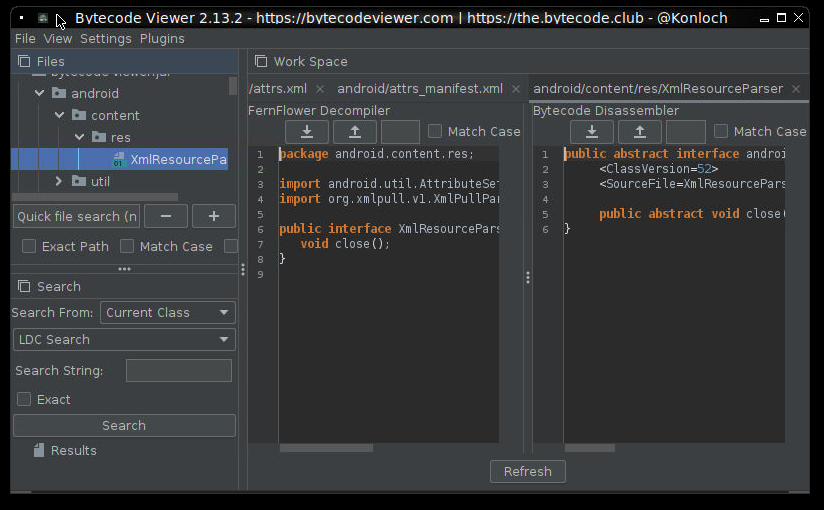Click the XmlResourceParser class file icon
The height and width of the screenshot is (510, 824).
coord(119,159)
